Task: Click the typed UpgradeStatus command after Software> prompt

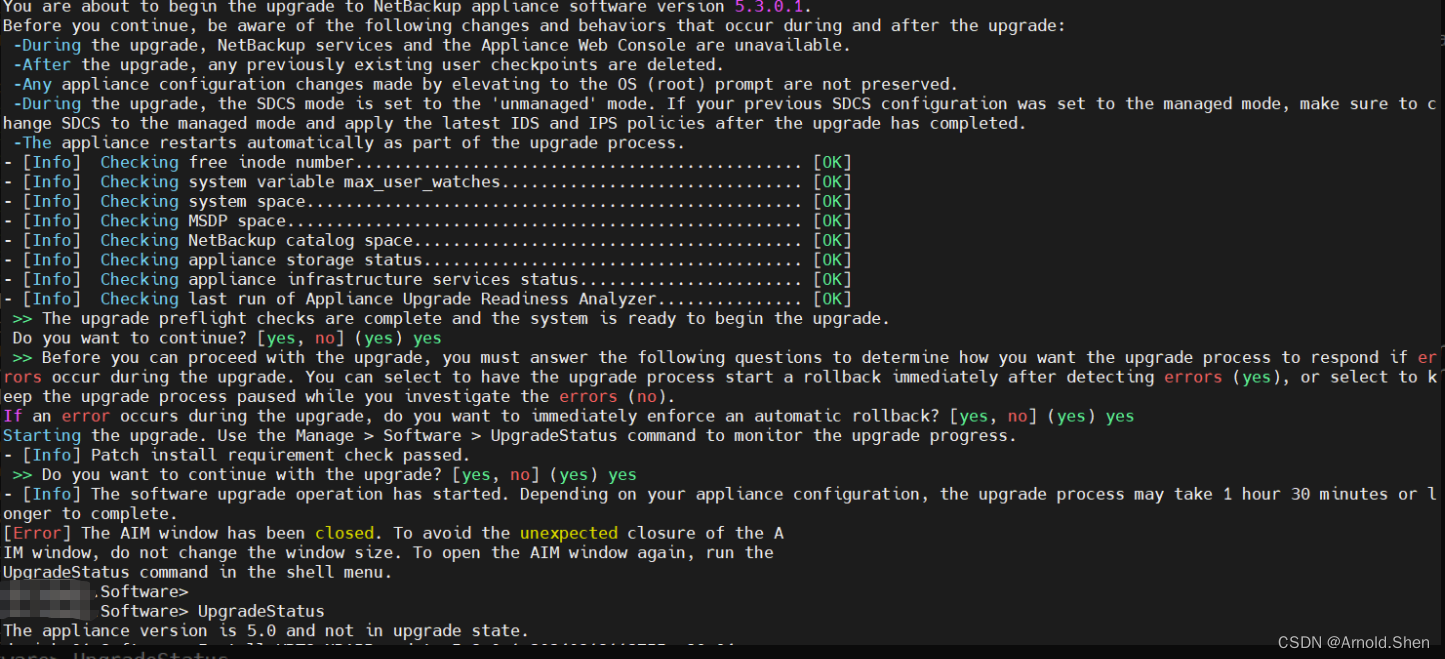Action: (x=261, y=611)
